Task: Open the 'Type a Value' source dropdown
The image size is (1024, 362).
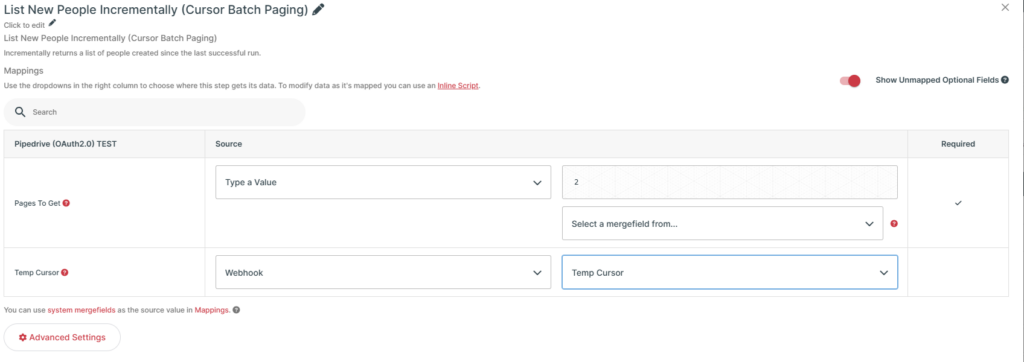Action: pyautogui.click(x=383, y=182)
